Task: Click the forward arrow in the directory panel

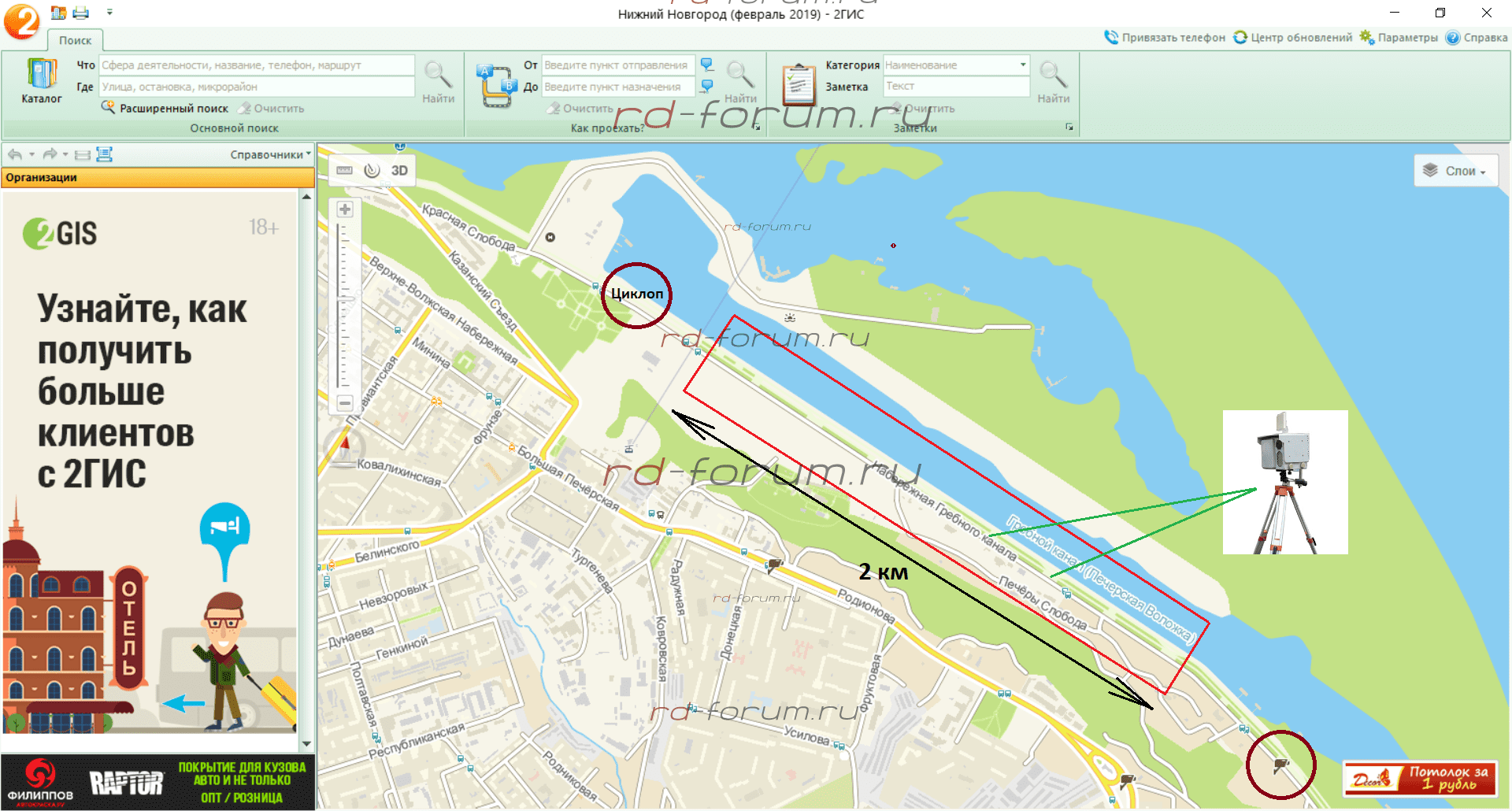Action: (x=50, y=154)
